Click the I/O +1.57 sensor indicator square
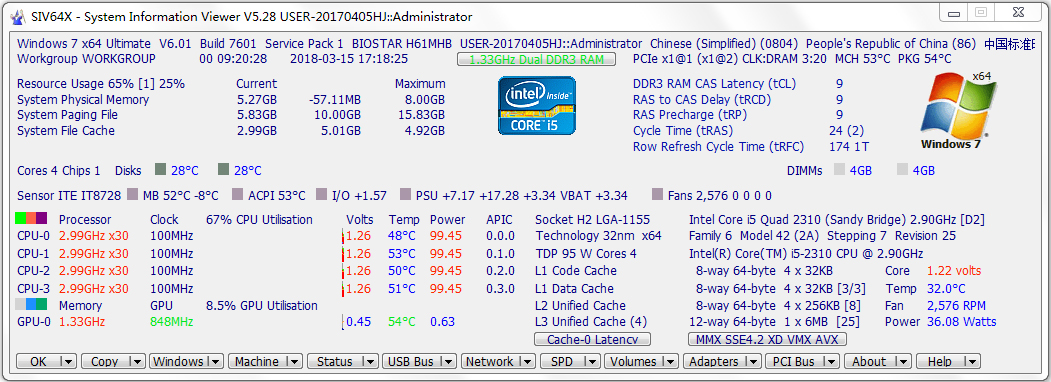Viewport: 1051px width, 382px height. pos(321,194)
